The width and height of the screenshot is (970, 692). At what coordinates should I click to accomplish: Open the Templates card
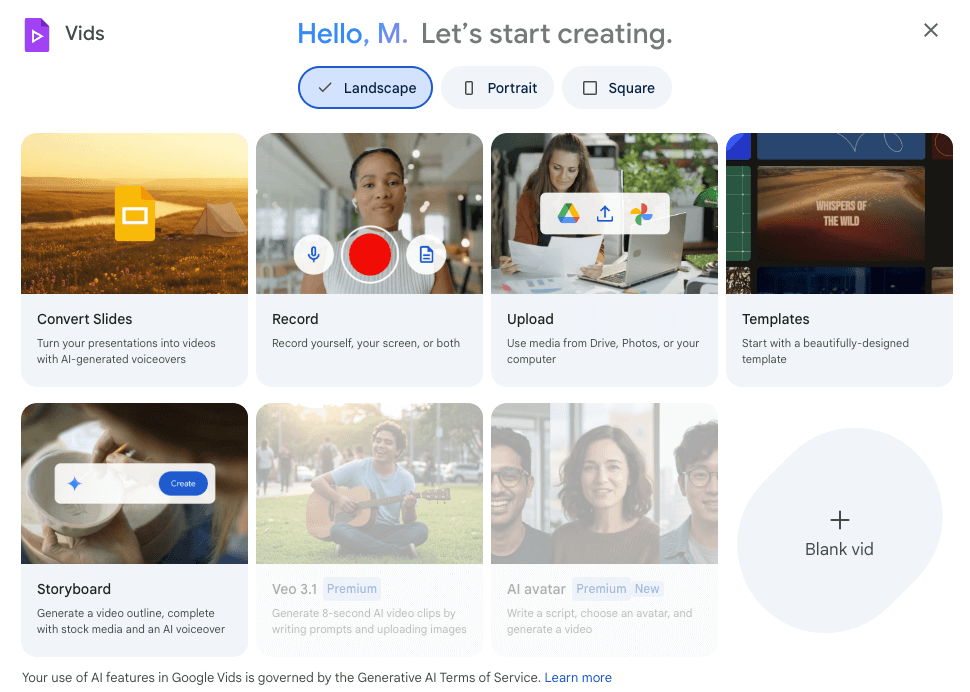[x=839, y=259]
